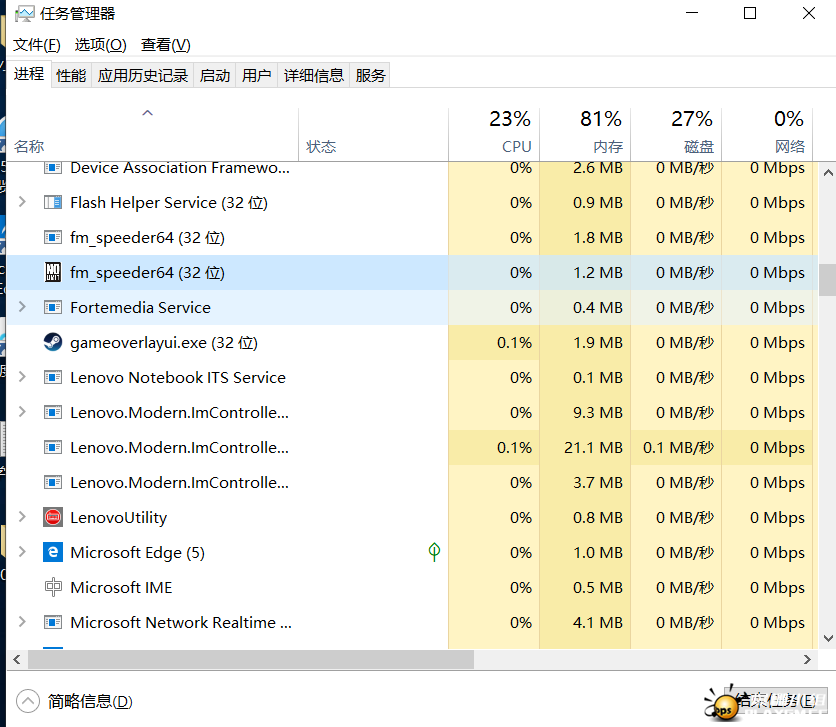Click the Microsoft Edge icon
836x727 pixels.
[x=53, y=552]
